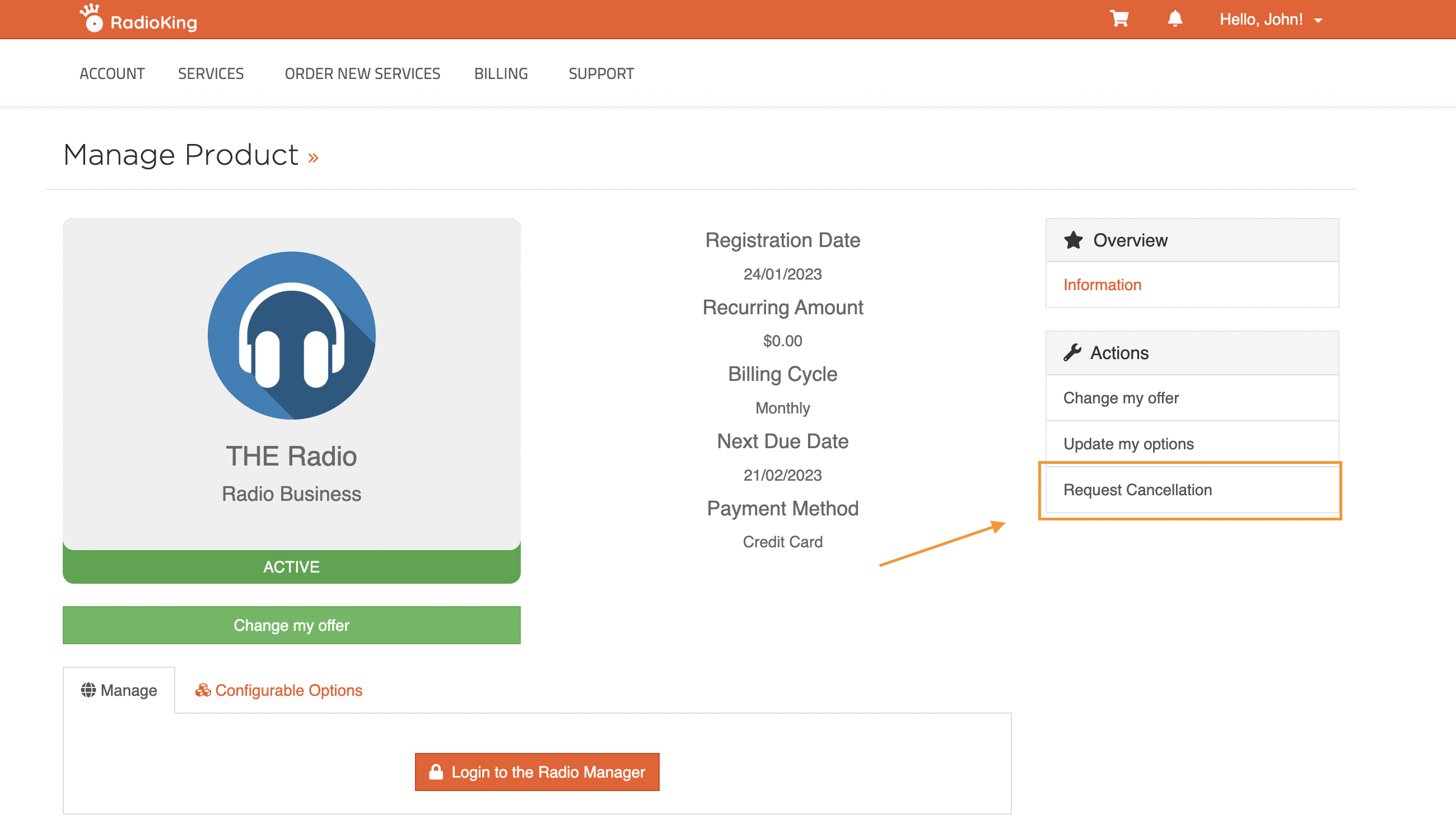Switch to Configurable Options tab

pos(278,690)
